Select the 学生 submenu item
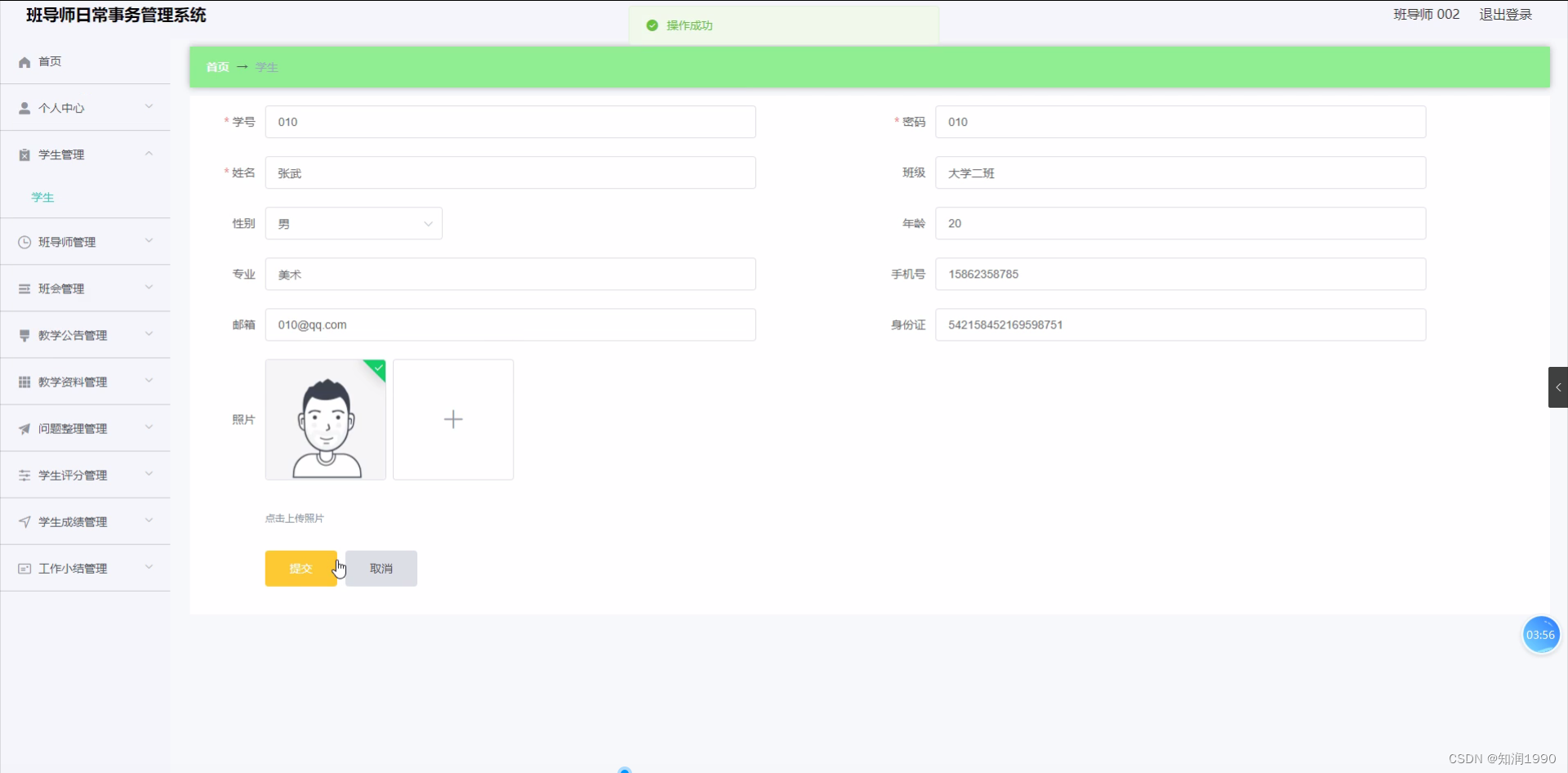1568x773 pixels. pyautogui.click(x=42, y=197)
